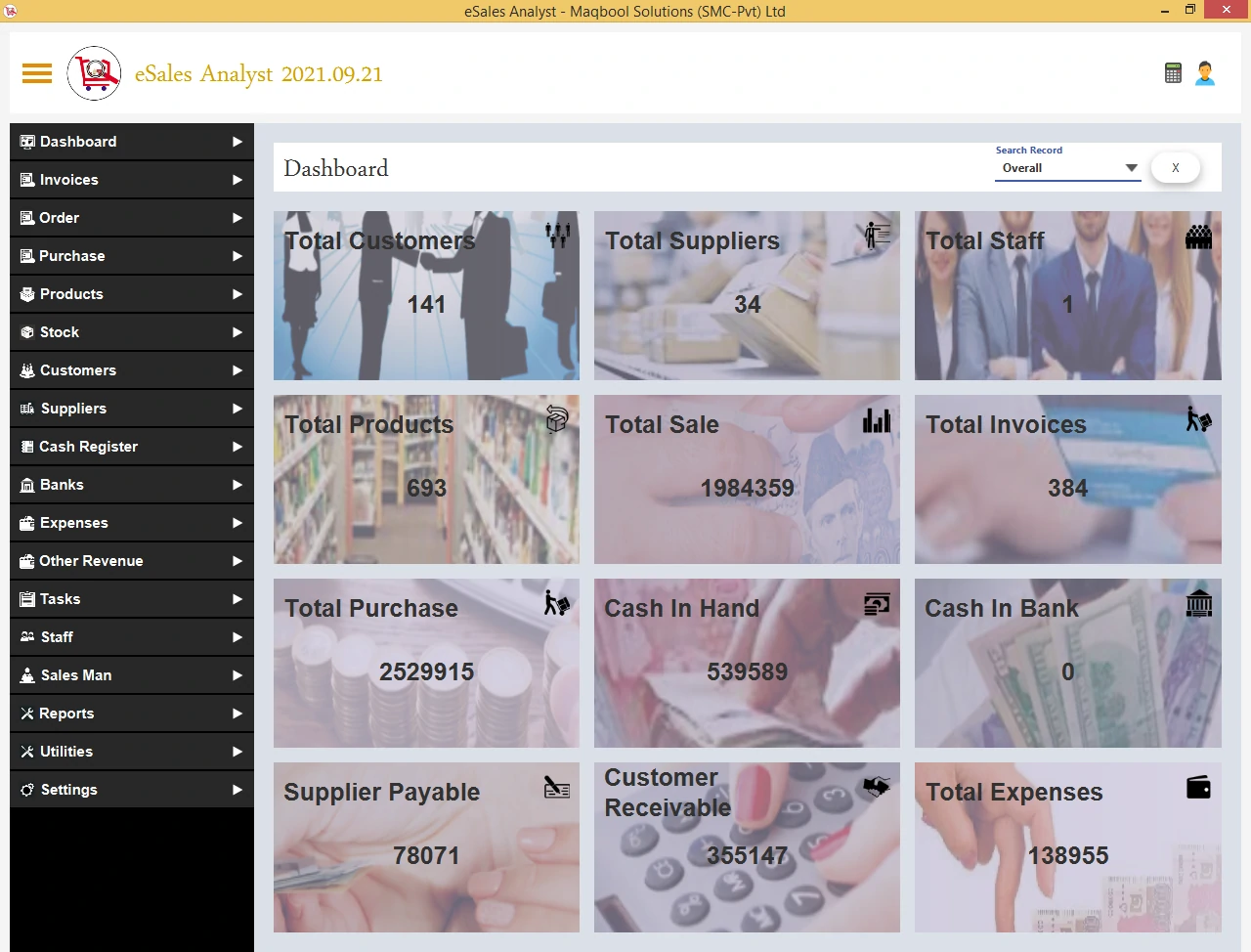Click the Total Invoices delivery icon

(x=1199, y=418)
